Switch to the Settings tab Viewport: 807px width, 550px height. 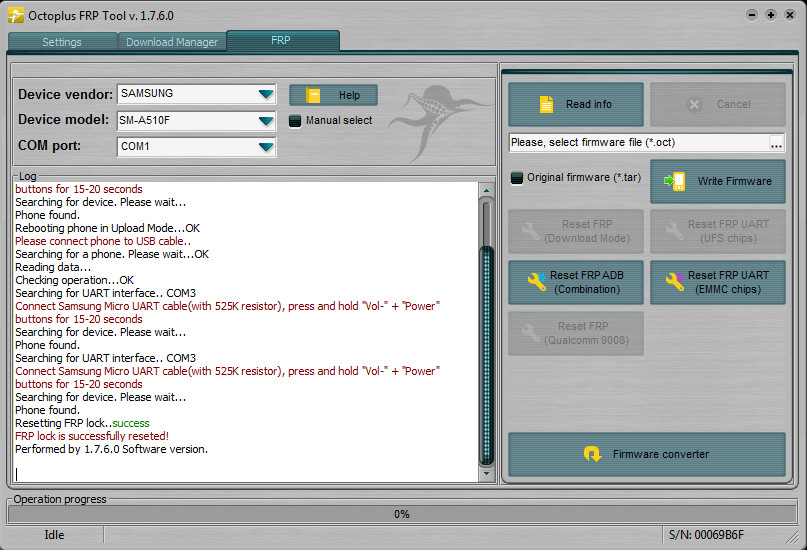click(x=62, y=42)
